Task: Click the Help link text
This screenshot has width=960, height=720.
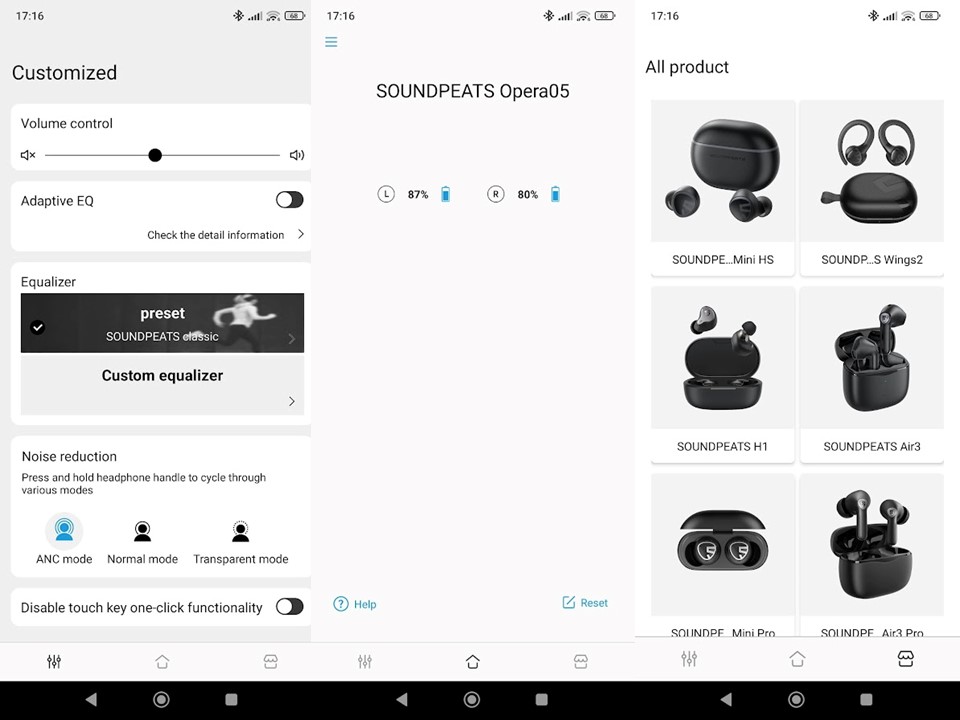Action: (x=365, y=604)
